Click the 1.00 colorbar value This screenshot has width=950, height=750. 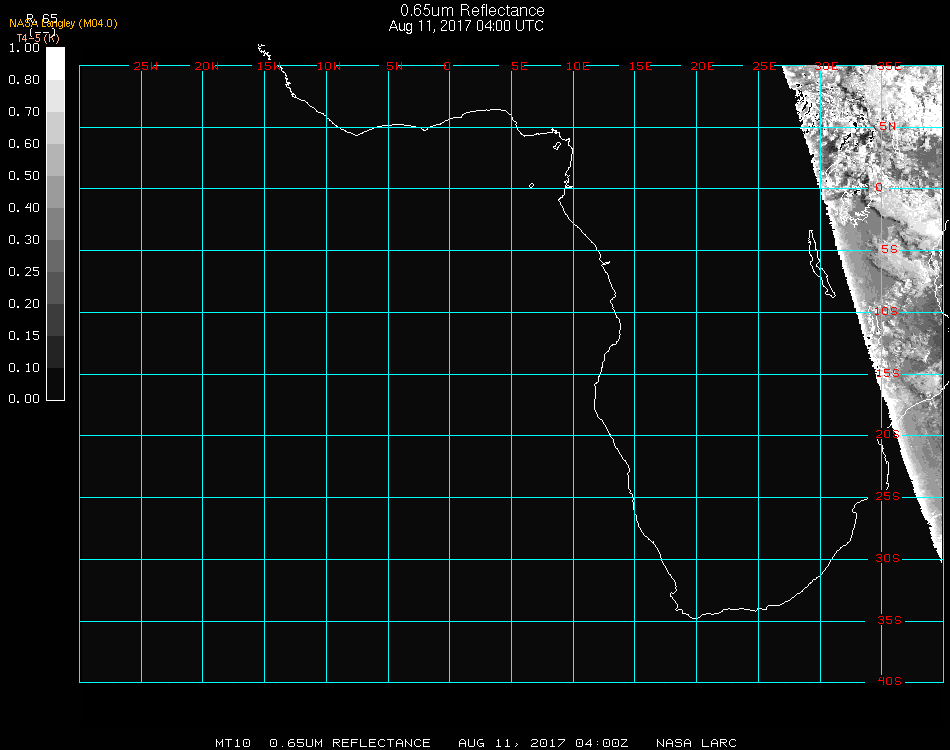pyautogui.click(x=24, y=48)
